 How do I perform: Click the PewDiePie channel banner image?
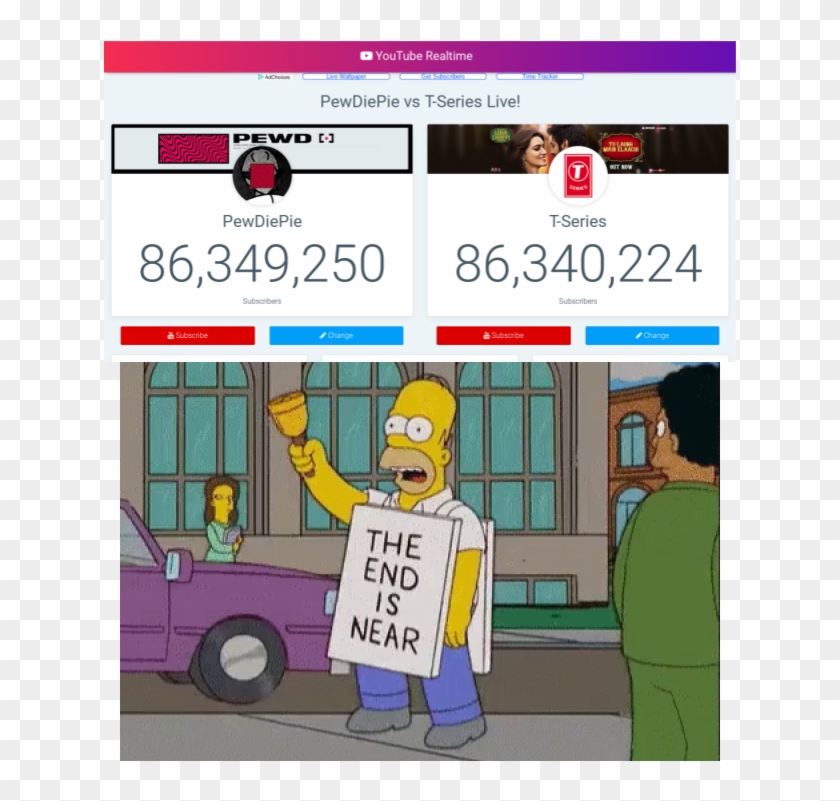(x=262, y=148)
